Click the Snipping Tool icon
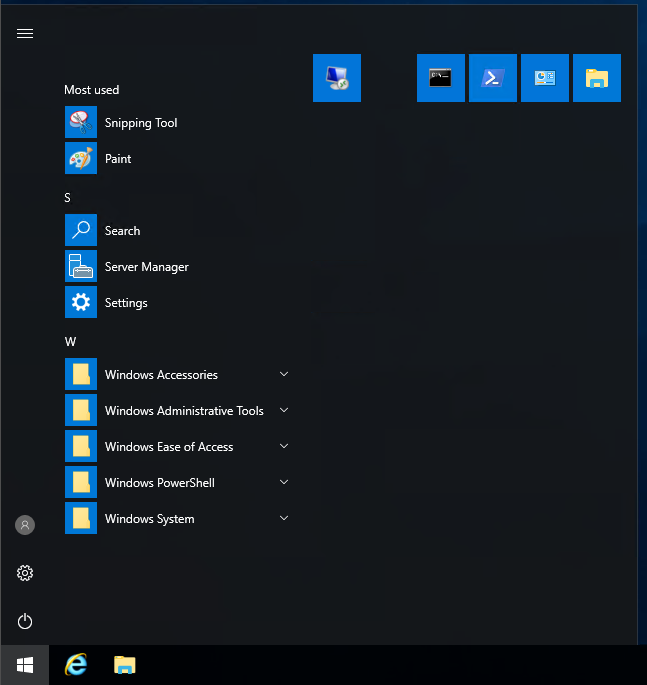Image resolution: width=647 pixels, height=685 pixels. click(x=81, y=122)
